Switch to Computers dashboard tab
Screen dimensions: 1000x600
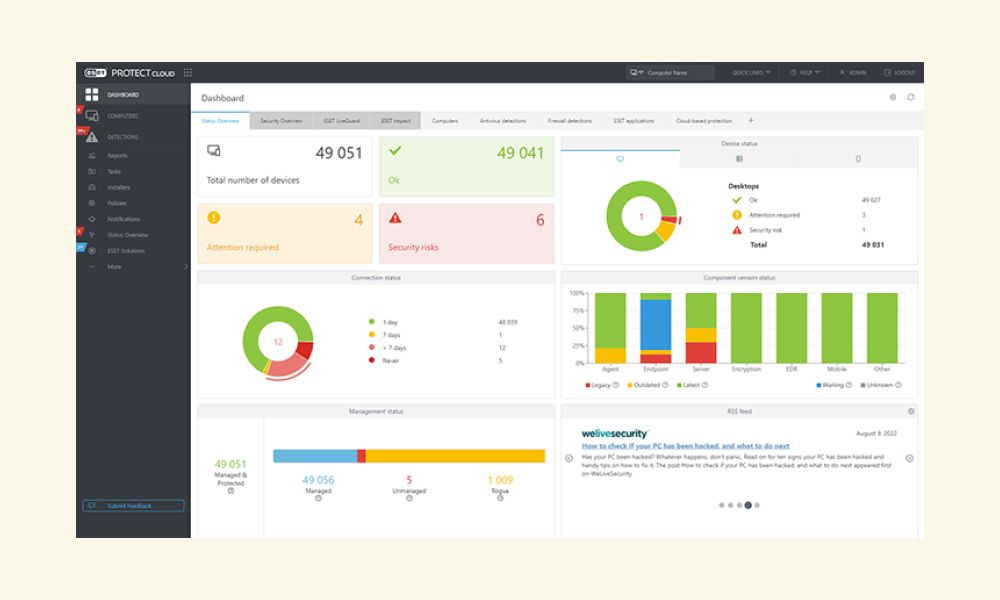pos(445,121)
